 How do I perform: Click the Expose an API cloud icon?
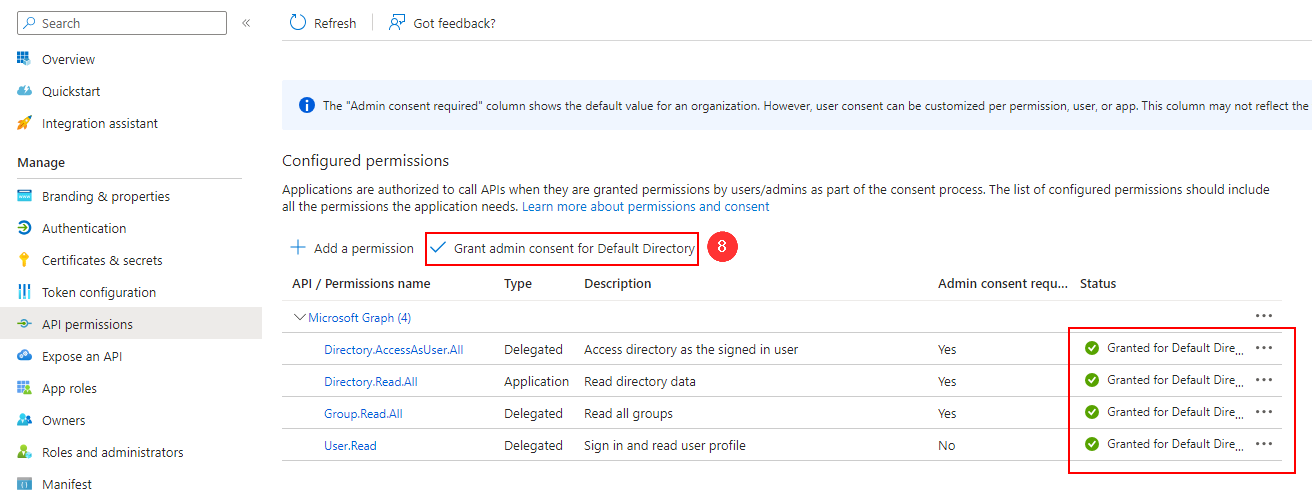(x=25, y=356)
